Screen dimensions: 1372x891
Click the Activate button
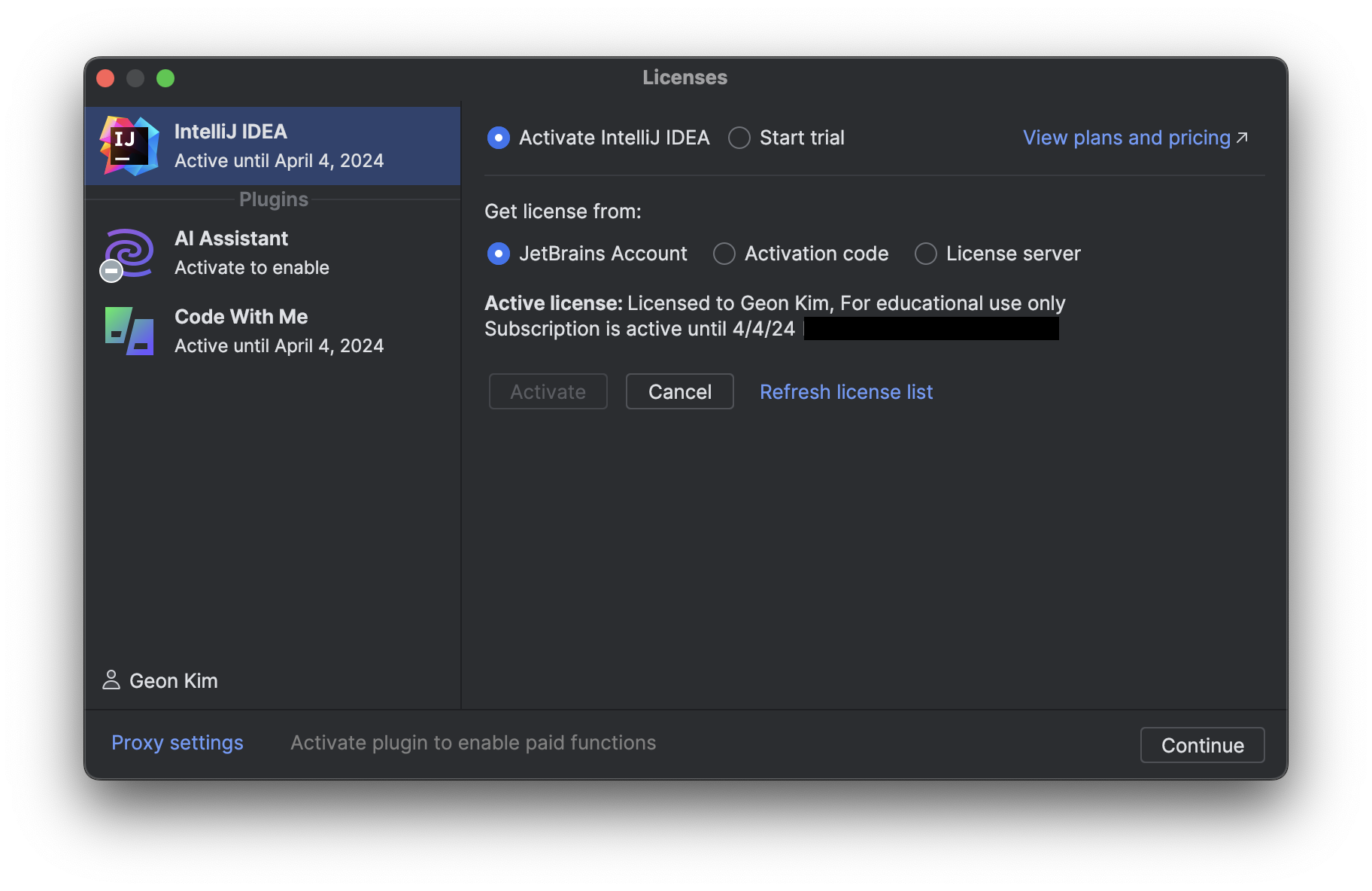(548, 391)
